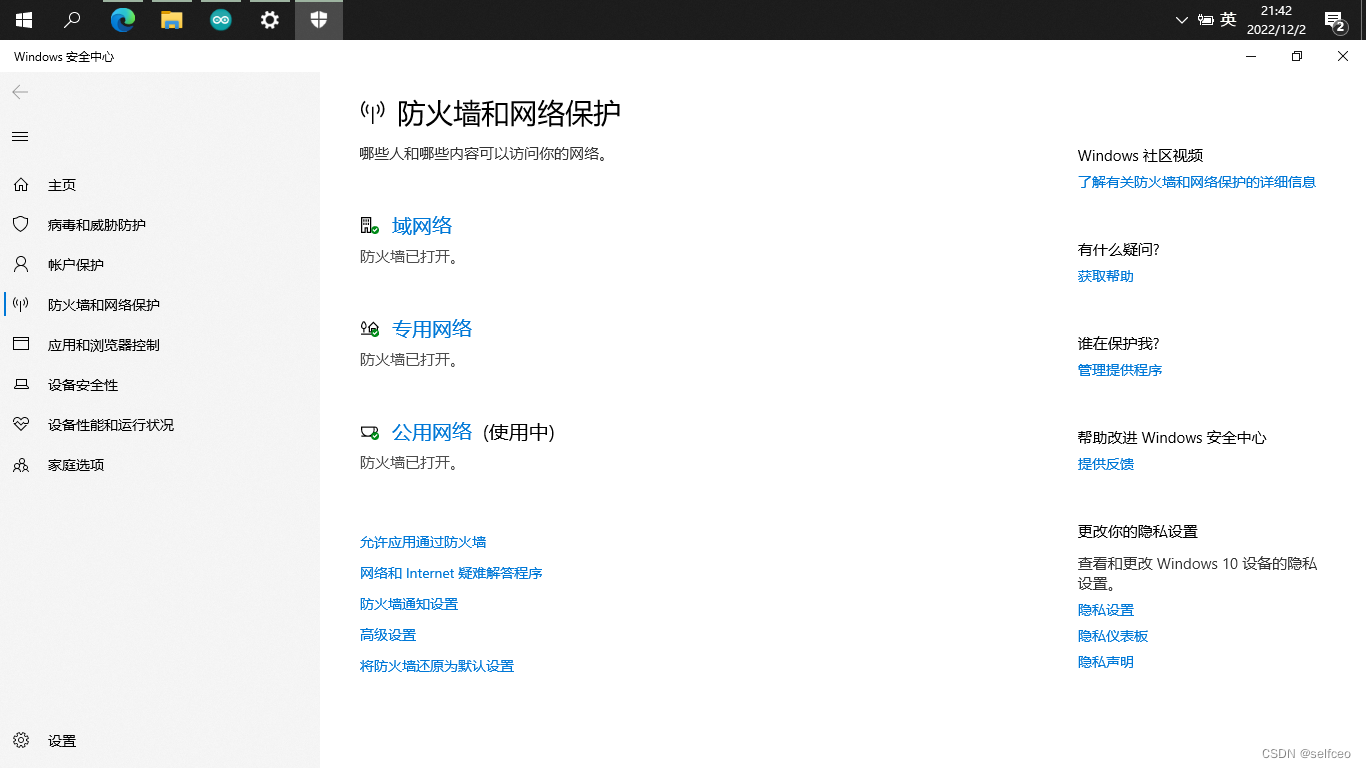Minimize the Windows 安全中心 window
Screen dimensions: 1366x768
1251,57
